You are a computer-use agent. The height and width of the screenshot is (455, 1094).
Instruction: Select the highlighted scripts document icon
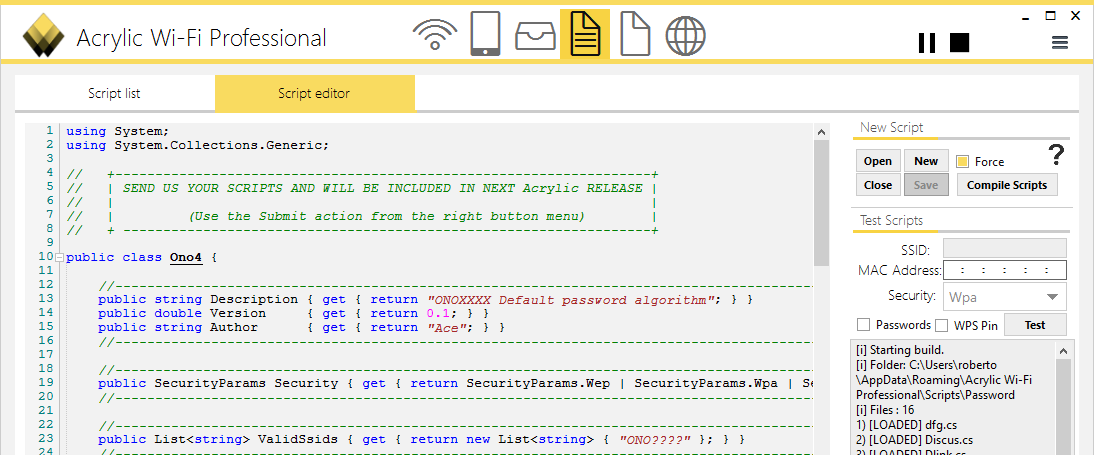click(x=585, y=33)
